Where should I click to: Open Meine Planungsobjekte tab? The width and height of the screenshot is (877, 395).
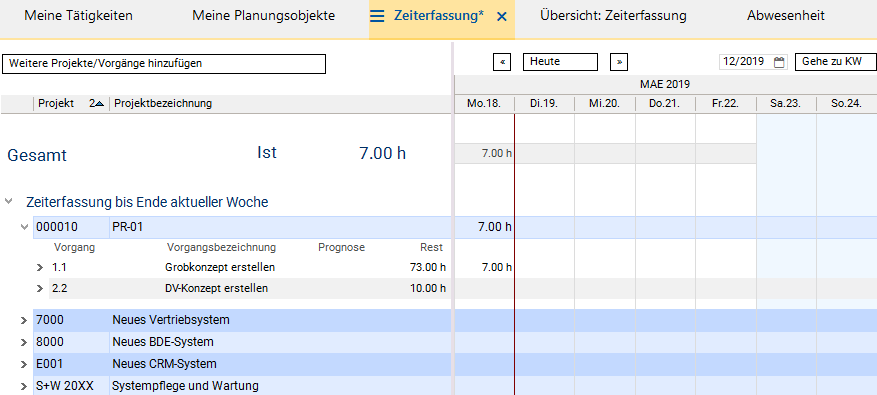pos(263,16)
